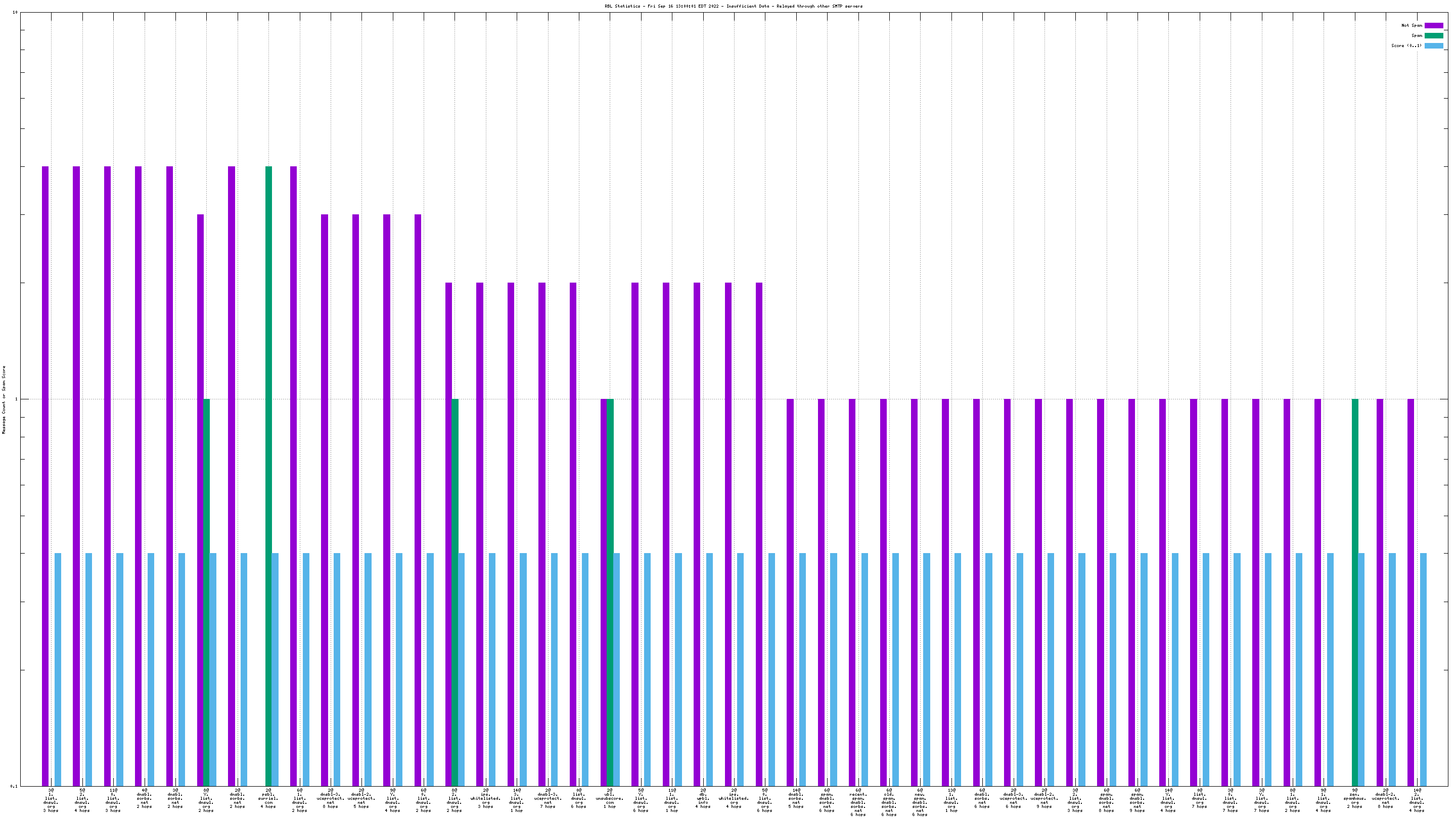Select the 'Score (0..1)' legend label

coord(1406,46)
